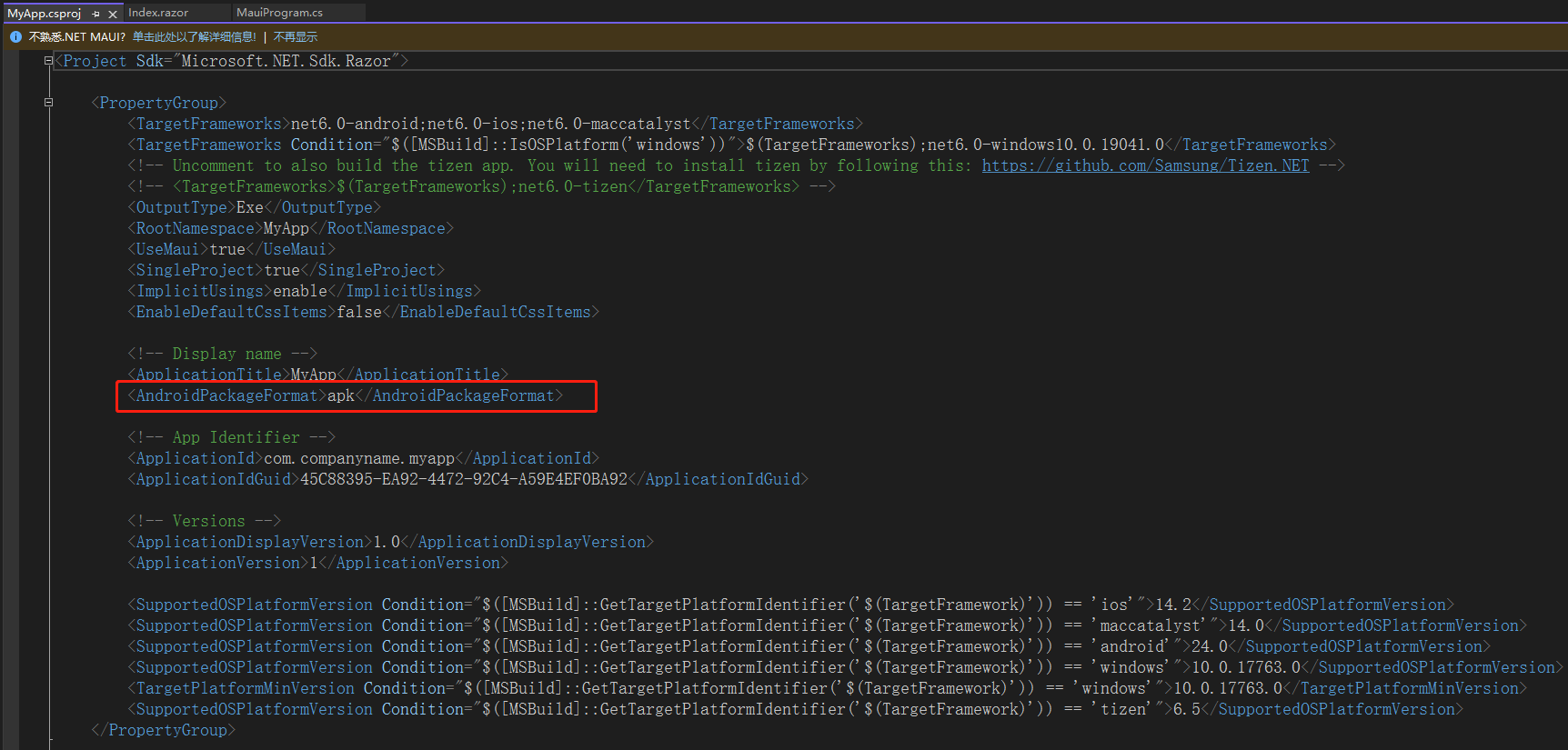The height and width of the screenshot is (750, 1568).
Task: Click the AndroidPackageFormat apk line
Action: pos(346,395)
